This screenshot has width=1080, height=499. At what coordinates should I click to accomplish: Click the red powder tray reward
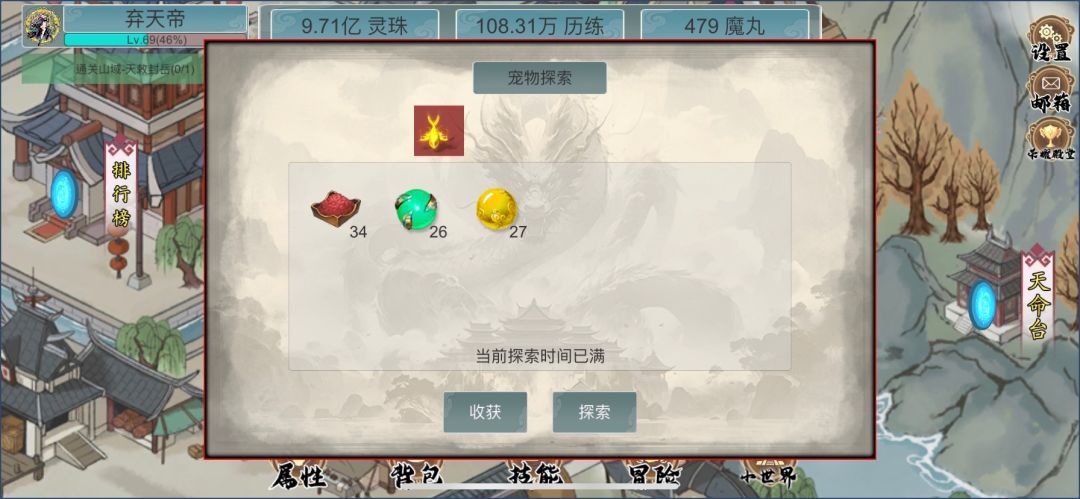tap(335, 209)
